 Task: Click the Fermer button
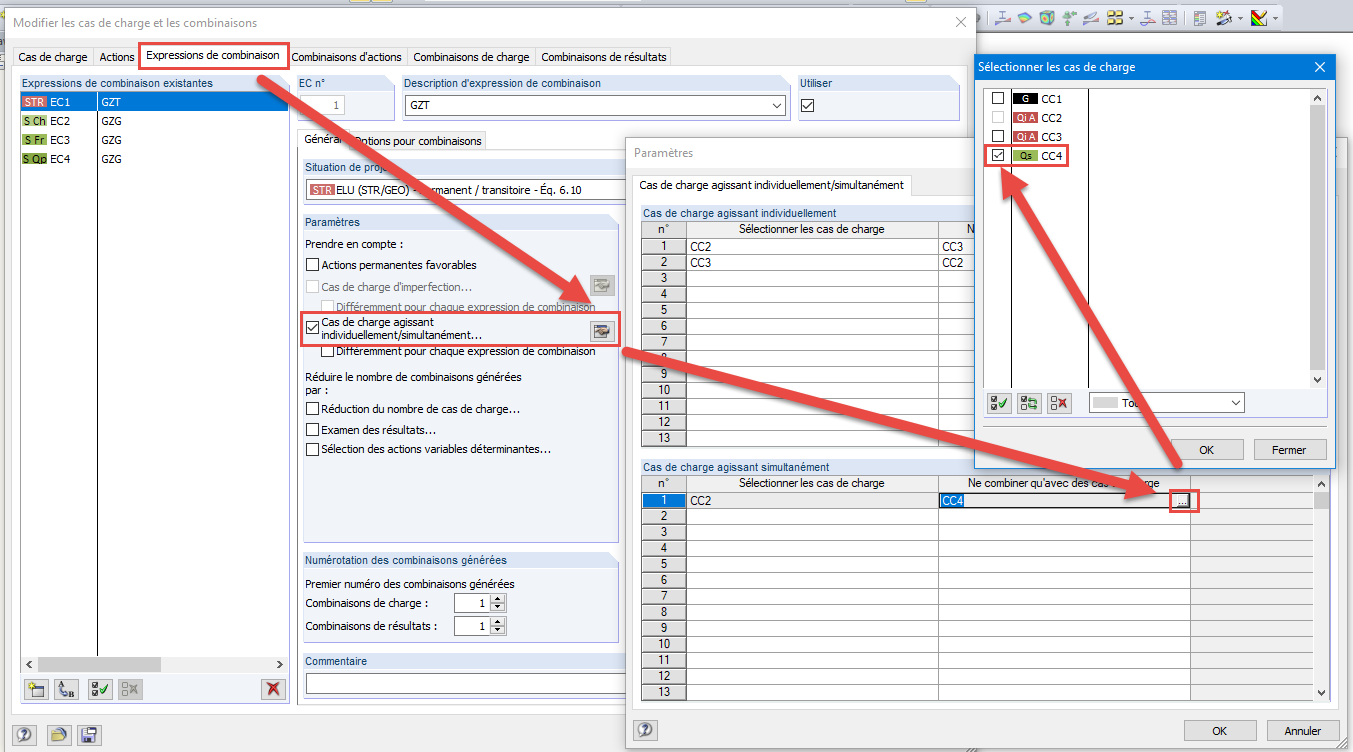coord(1289,450)
